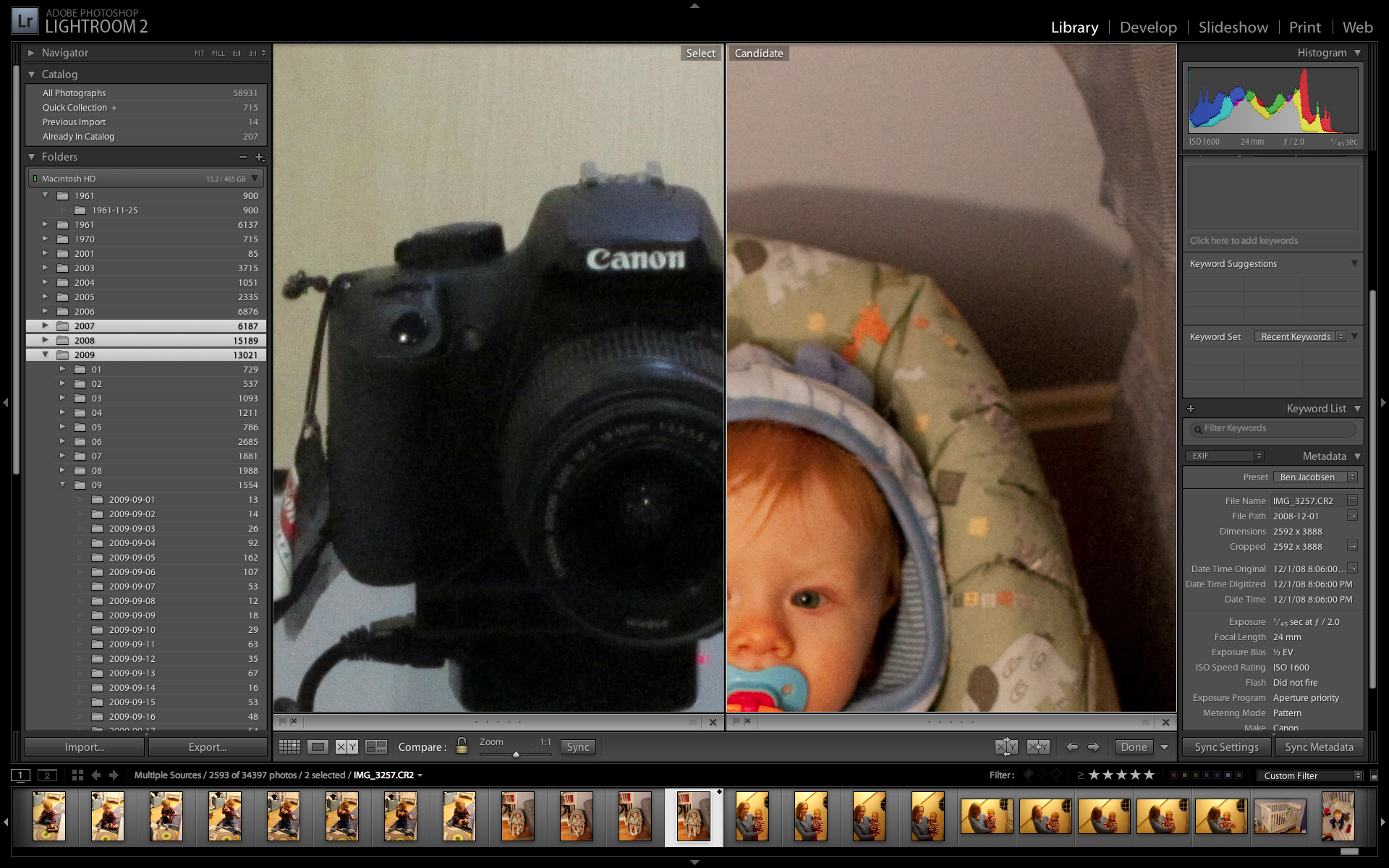This screenshot has width=1389, height=868.
Task: Collapse the Folders panel
Action: click(x=31, y=157)
